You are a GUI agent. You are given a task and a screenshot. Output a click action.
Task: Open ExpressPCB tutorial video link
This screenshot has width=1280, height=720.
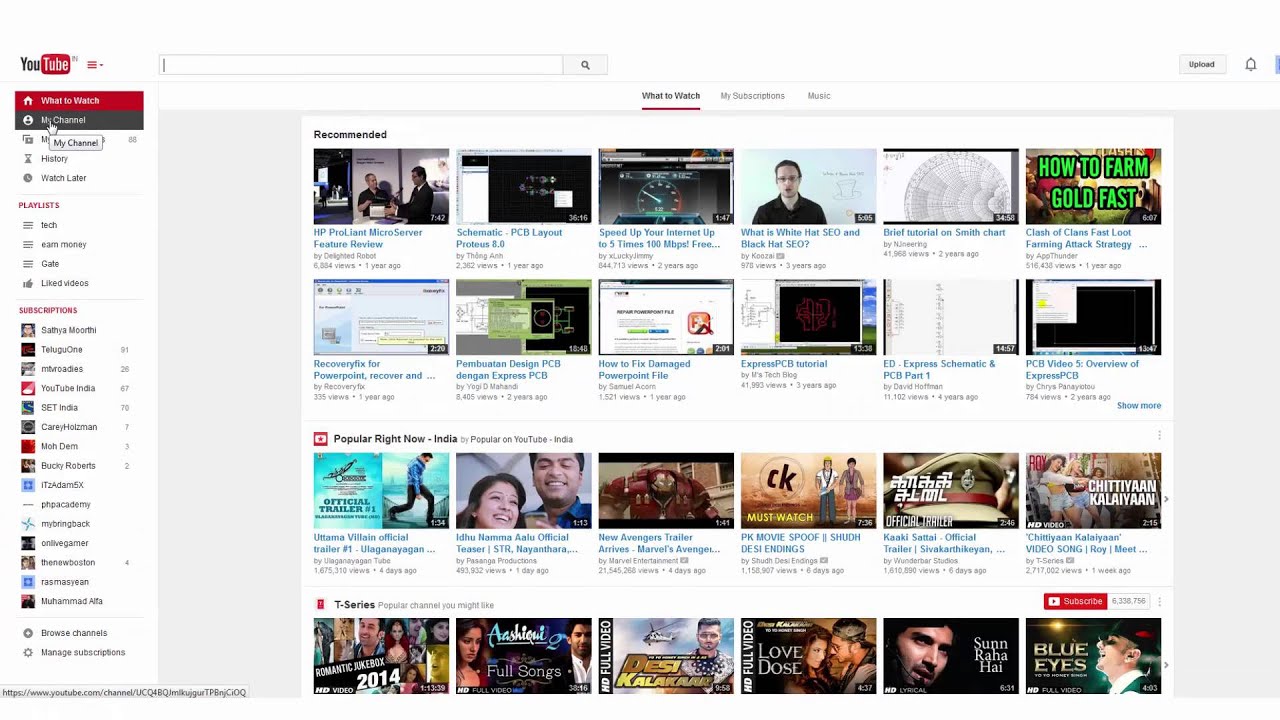[x=784, y=364]
